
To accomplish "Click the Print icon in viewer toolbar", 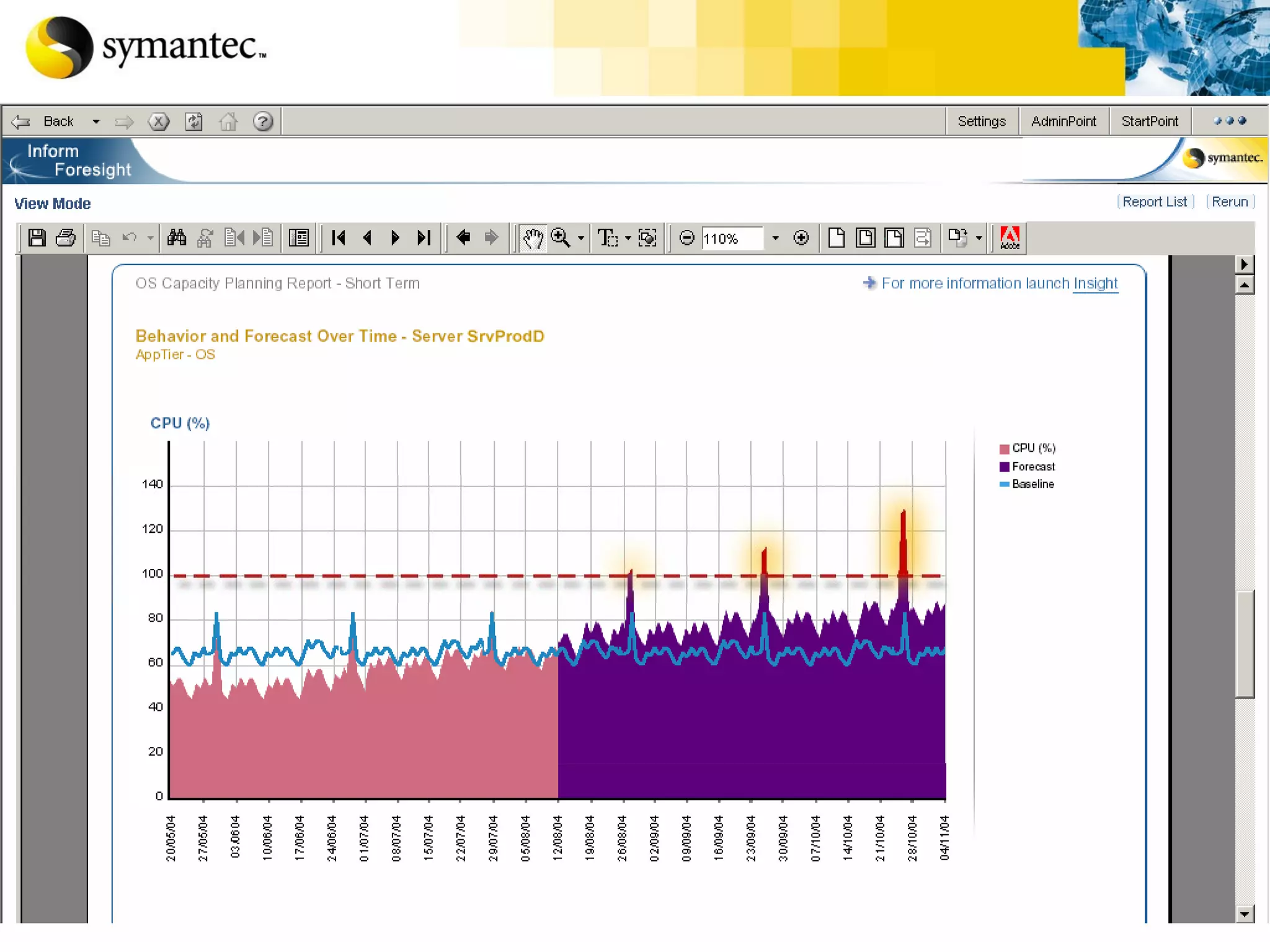I will coord(66,238).
